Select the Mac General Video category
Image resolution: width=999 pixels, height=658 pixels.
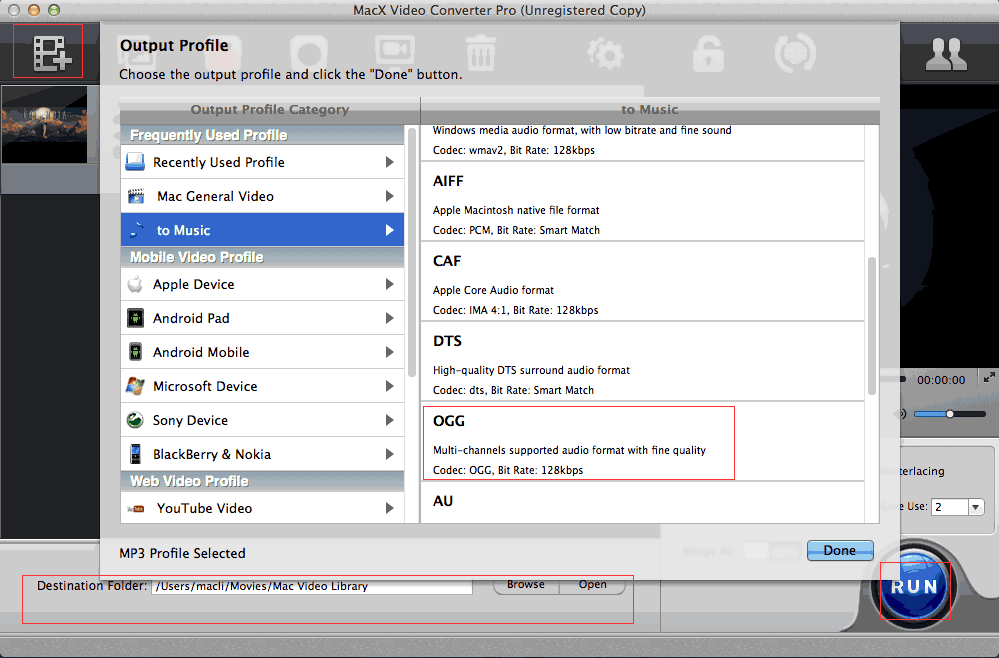[x=262, y=196]
